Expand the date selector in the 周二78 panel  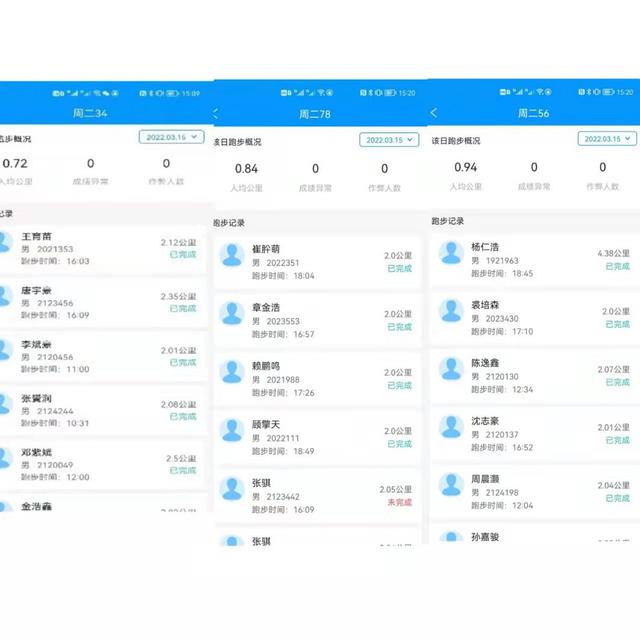pyautogui.click(x=390, y=141)
